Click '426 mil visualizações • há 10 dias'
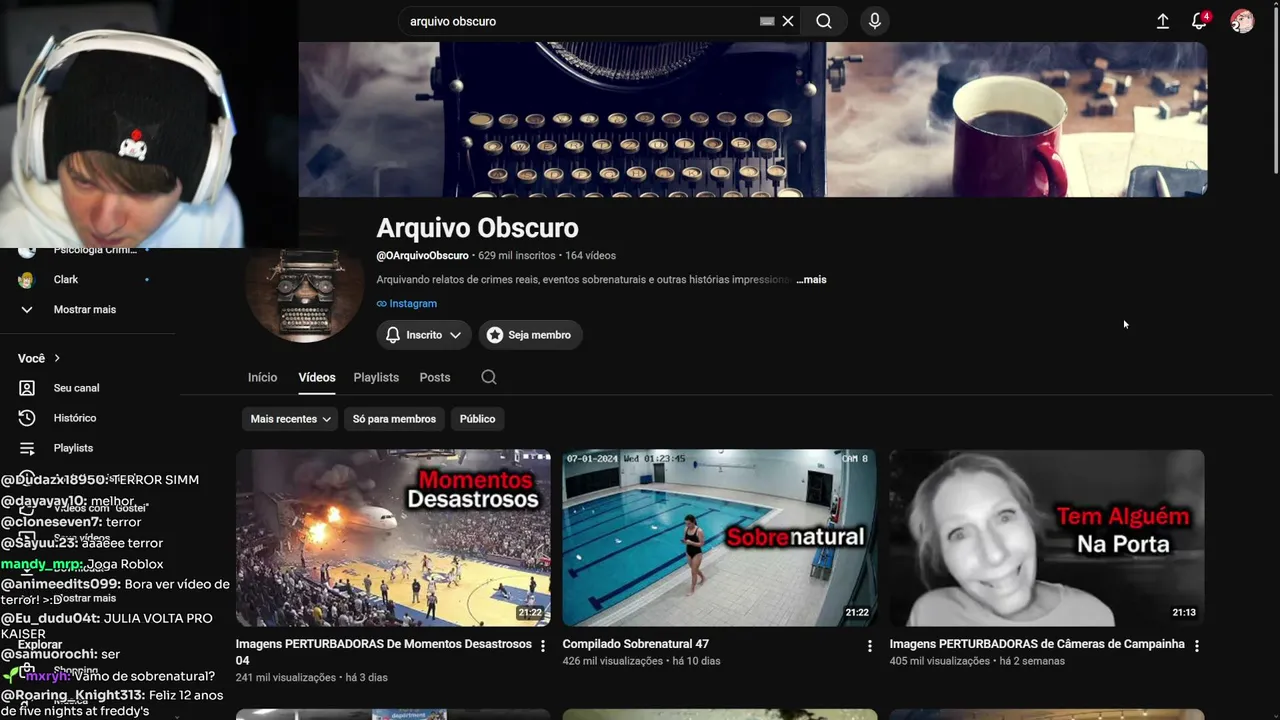The height and width of the screenshot is (720, 1280). 642,661
